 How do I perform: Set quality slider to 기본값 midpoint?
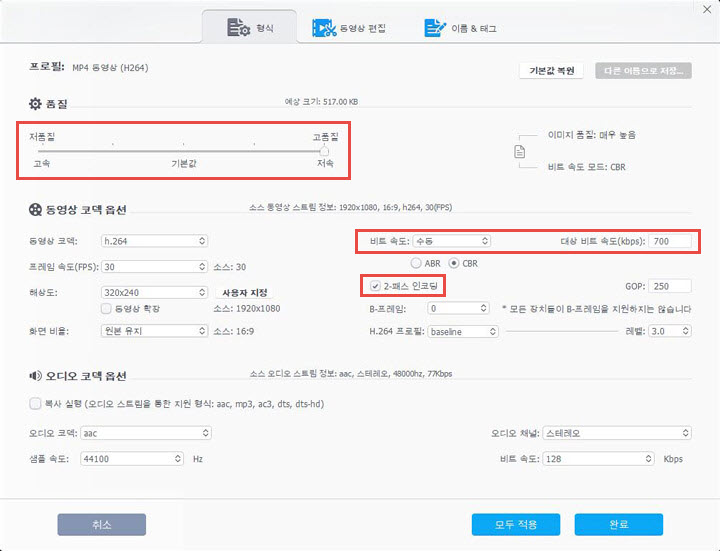point(183,151)
